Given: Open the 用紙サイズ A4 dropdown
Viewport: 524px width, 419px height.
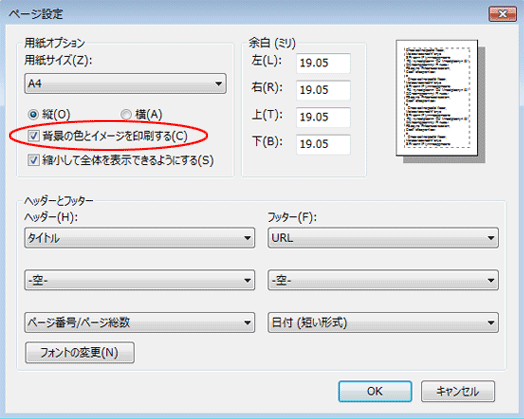Looking at the screenshot, I should (x=125, y=84).
